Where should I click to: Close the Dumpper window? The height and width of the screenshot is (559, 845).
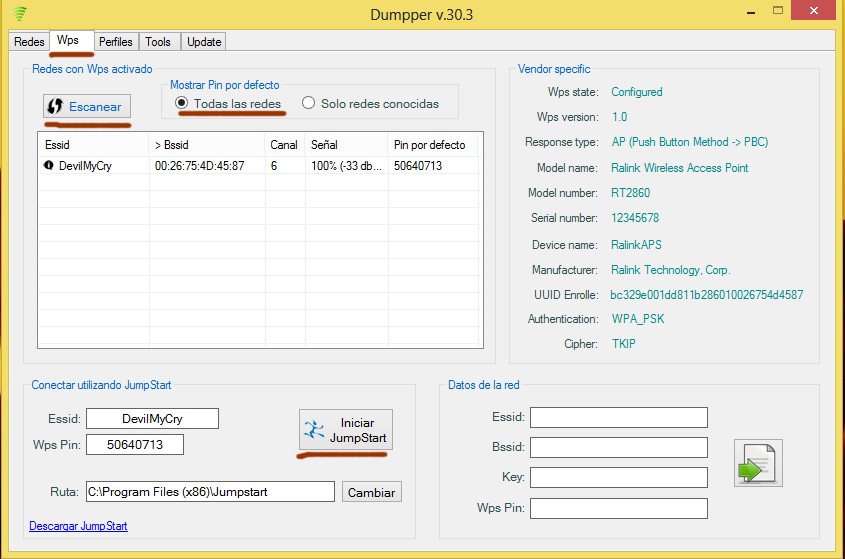813,10
